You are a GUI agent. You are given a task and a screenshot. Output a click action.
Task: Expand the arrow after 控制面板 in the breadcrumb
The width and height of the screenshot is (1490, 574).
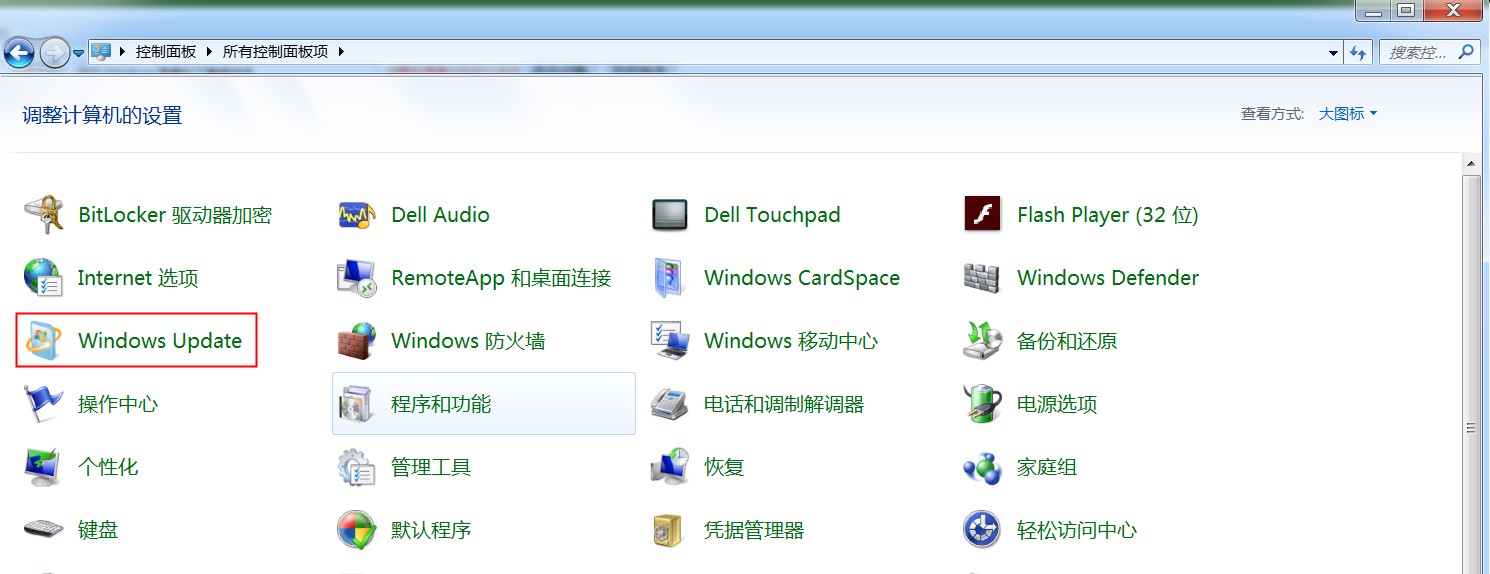[x=210, y=51]
